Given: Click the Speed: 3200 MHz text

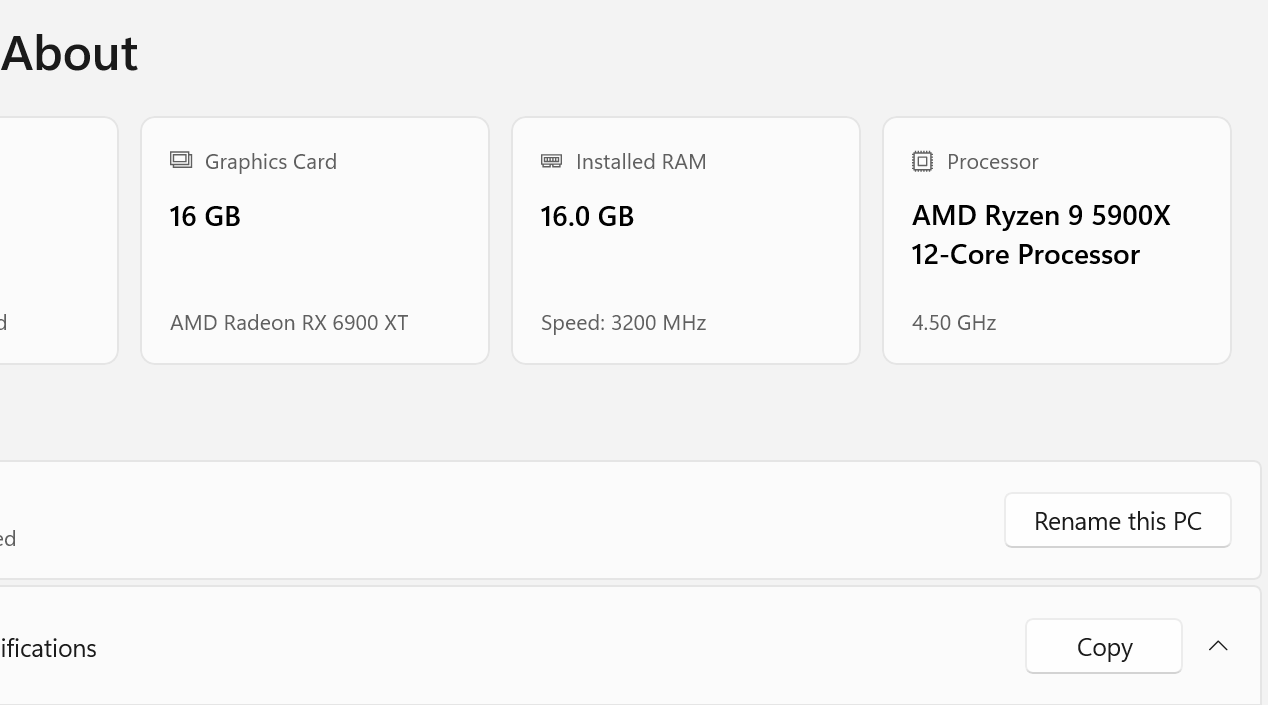Looking at the screenshot, I should (x=623, y=322).
